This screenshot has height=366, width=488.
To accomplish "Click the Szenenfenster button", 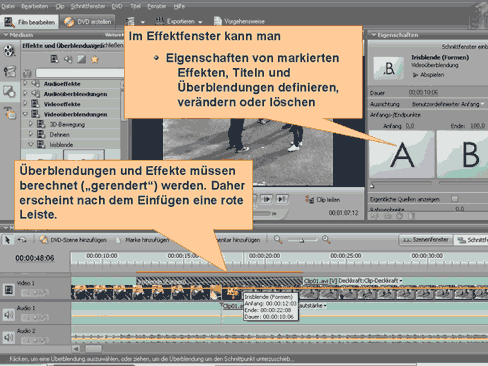I will (x=425, y=240).
